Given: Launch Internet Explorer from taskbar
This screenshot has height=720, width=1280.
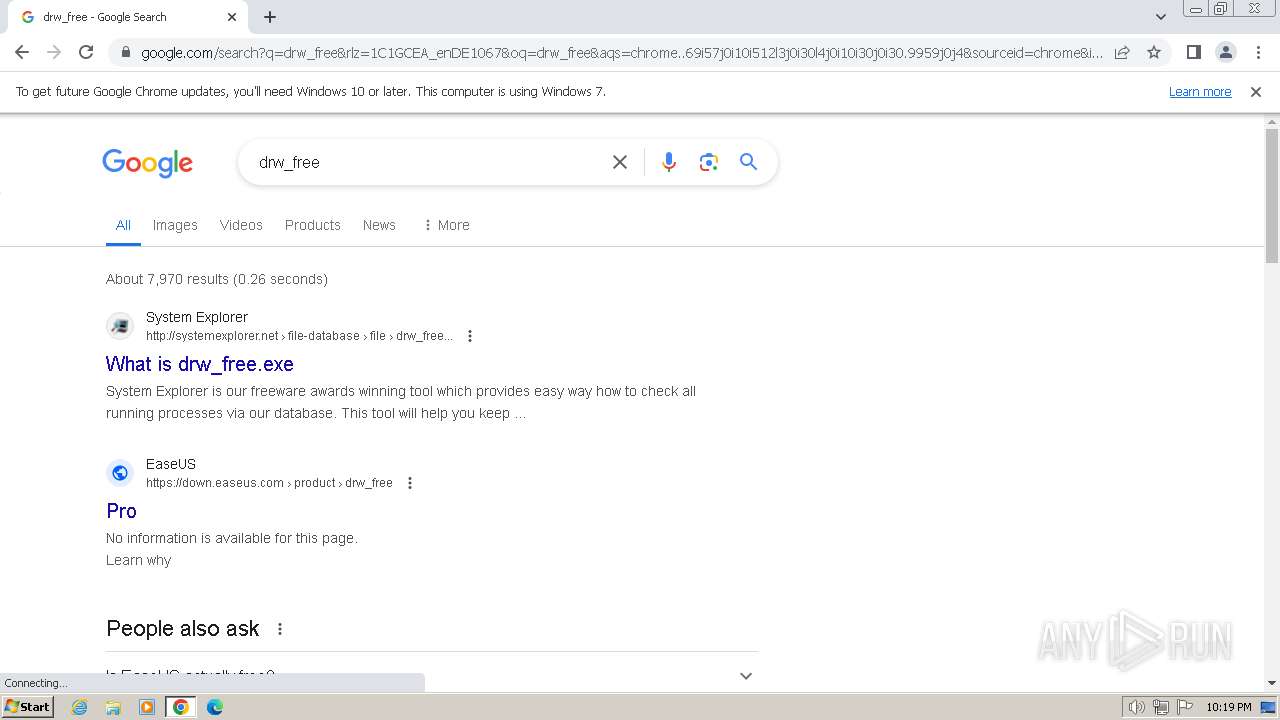Looking at the screenshot, I should coord(80,707).
